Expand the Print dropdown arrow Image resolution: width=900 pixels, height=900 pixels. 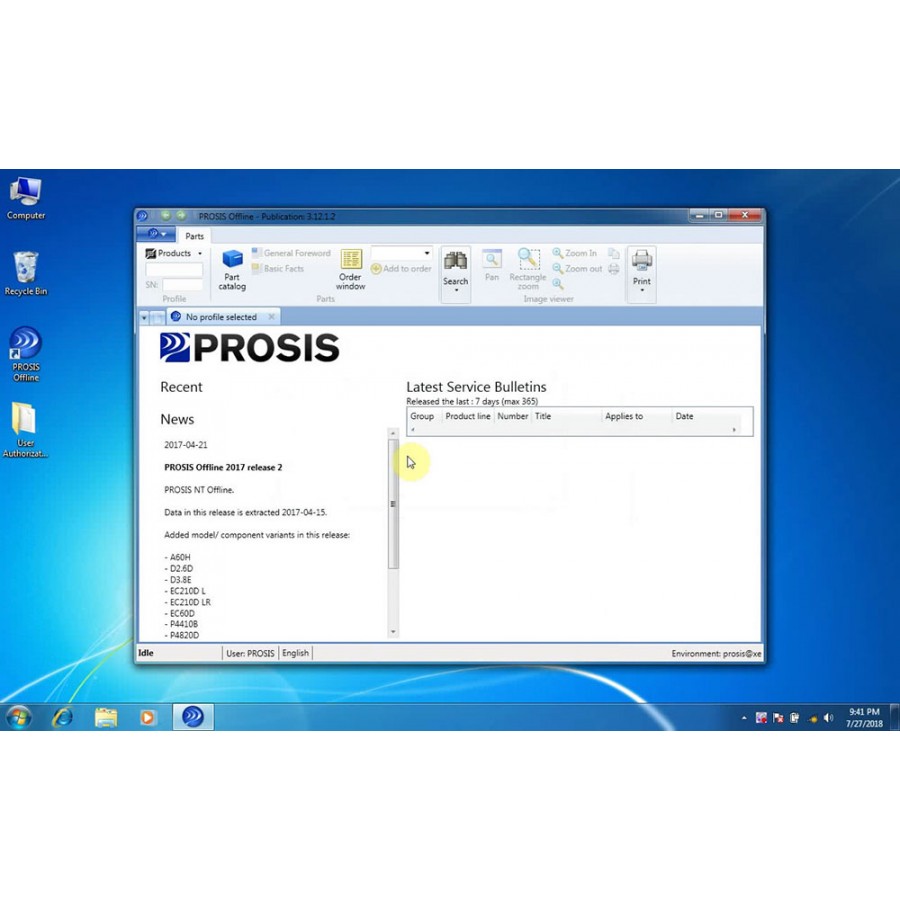pos(642,291)
